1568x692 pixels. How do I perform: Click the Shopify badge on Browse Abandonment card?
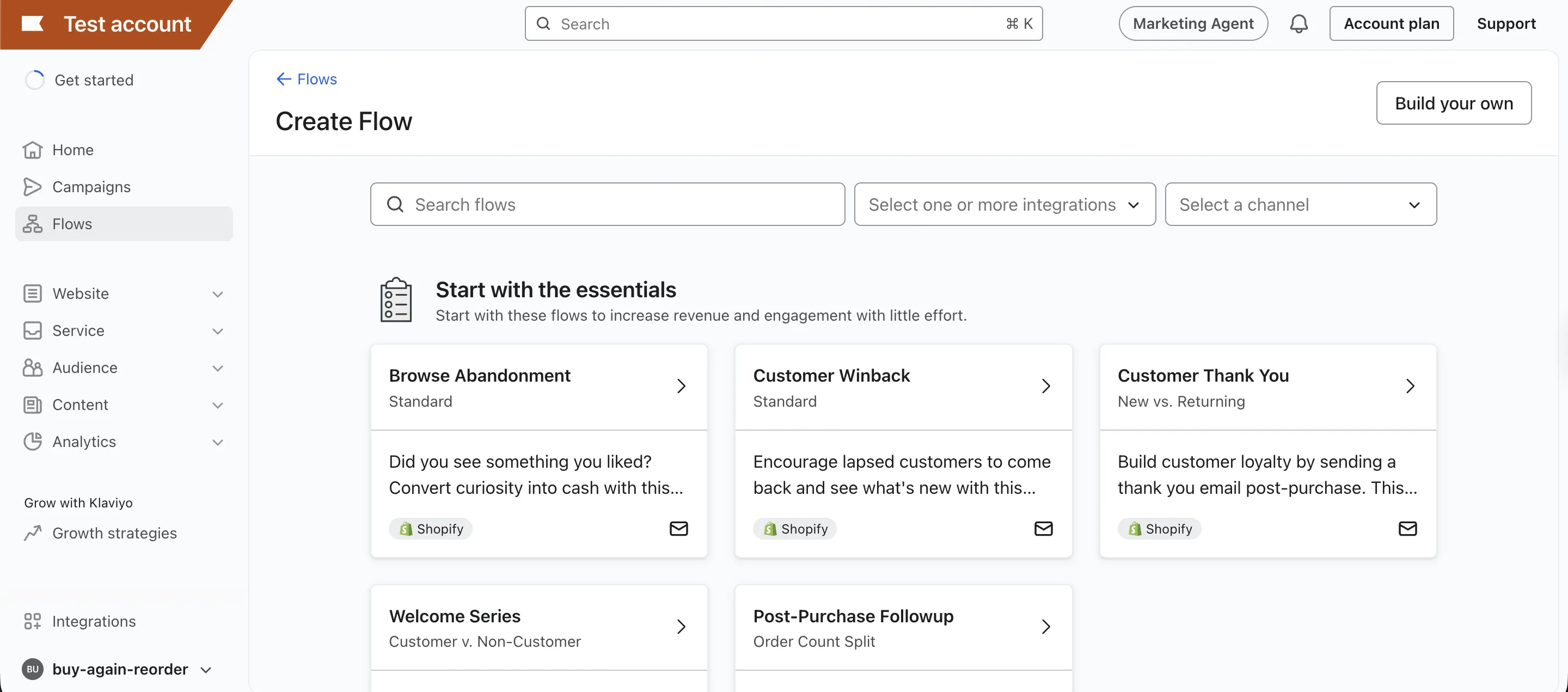tap(431, 529)
